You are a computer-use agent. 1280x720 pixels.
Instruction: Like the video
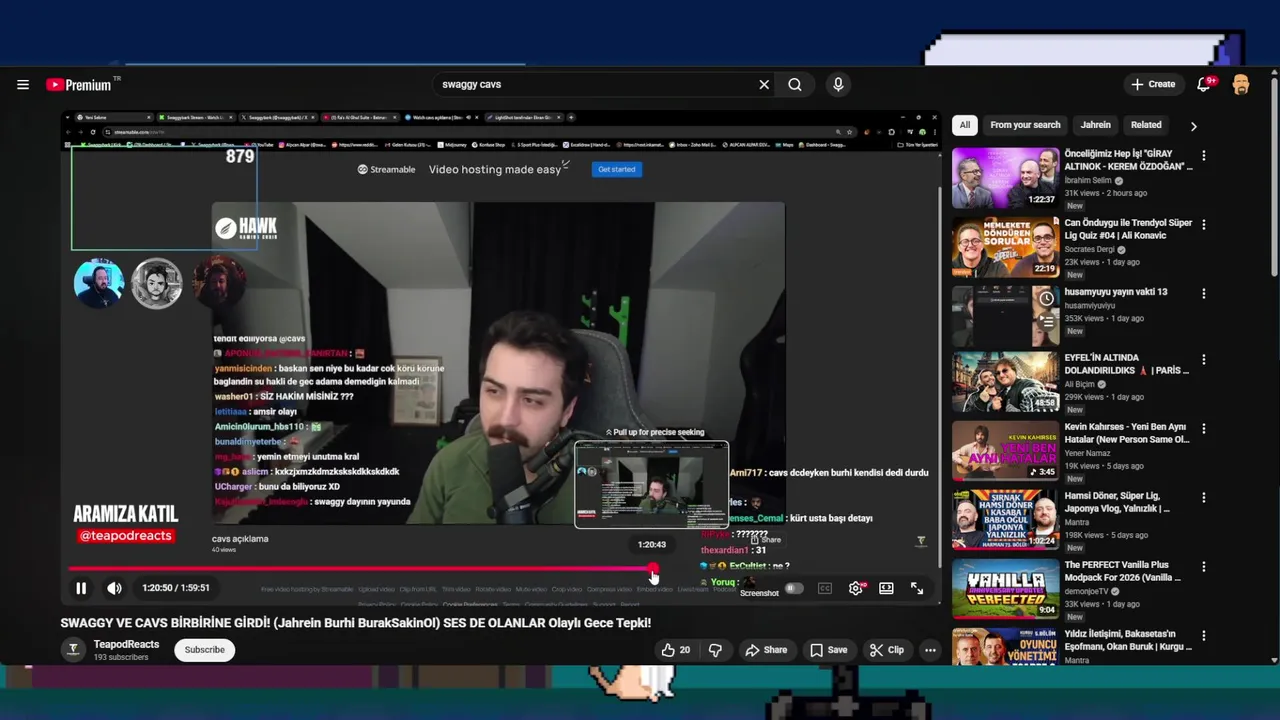click(676, 650)
